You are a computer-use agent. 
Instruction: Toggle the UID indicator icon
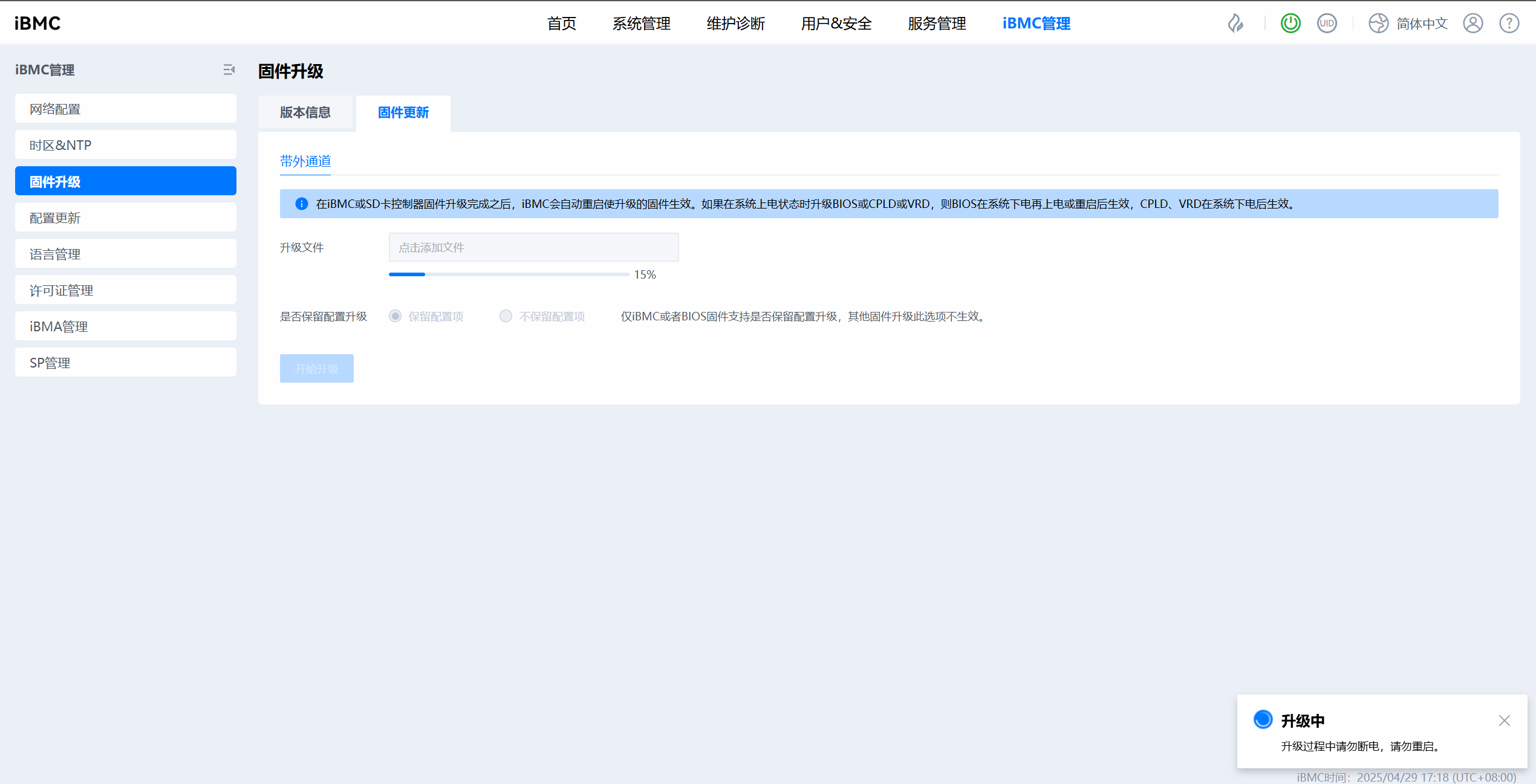pos(1327,24)
